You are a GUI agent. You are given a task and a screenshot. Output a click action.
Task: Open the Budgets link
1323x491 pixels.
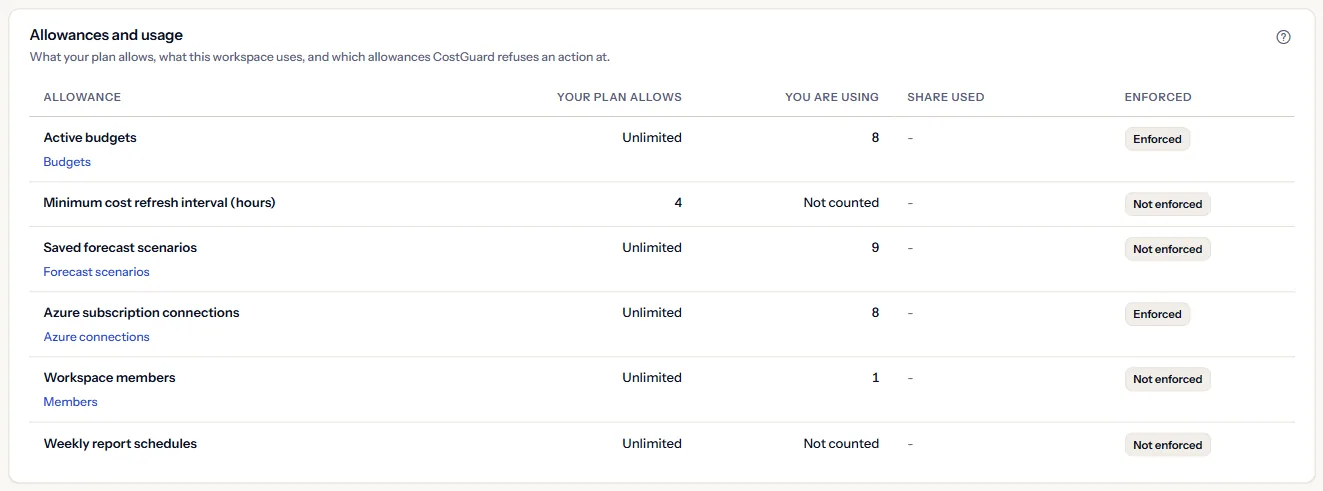point(67,162)
